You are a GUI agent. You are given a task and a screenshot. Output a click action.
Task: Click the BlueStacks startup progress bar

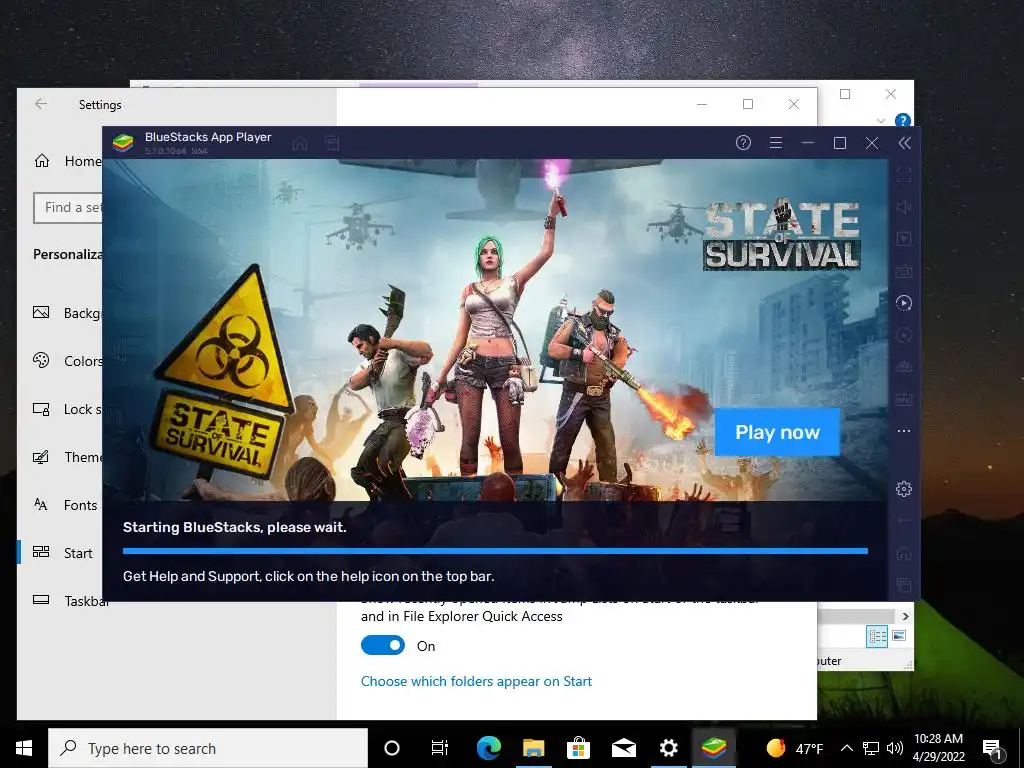495,551
